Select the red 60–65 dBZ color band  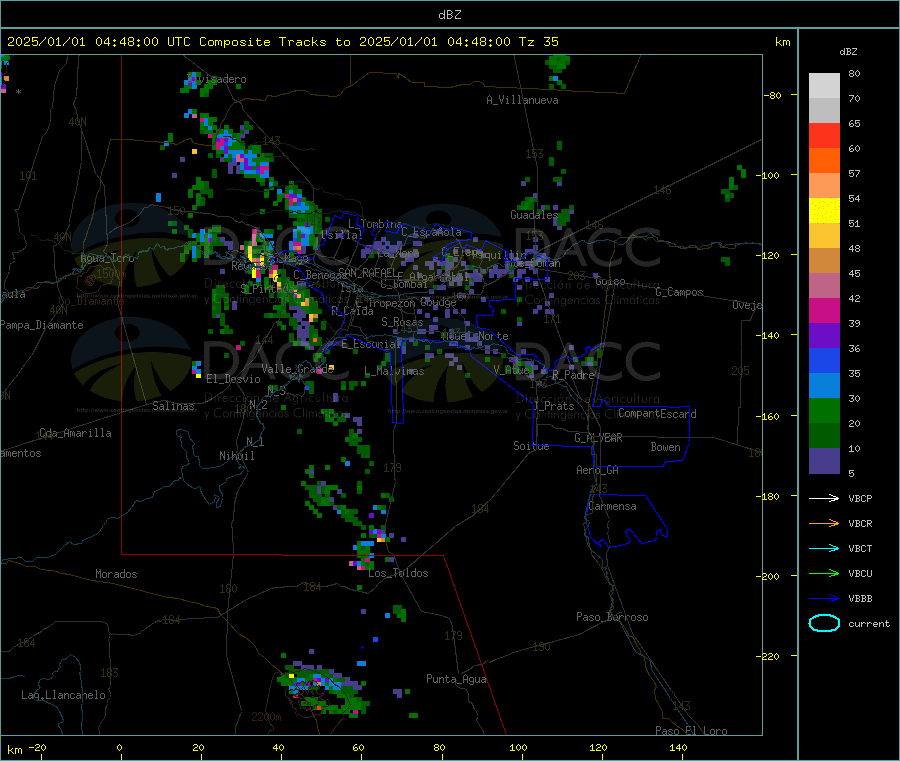click(x=824, y=135)
